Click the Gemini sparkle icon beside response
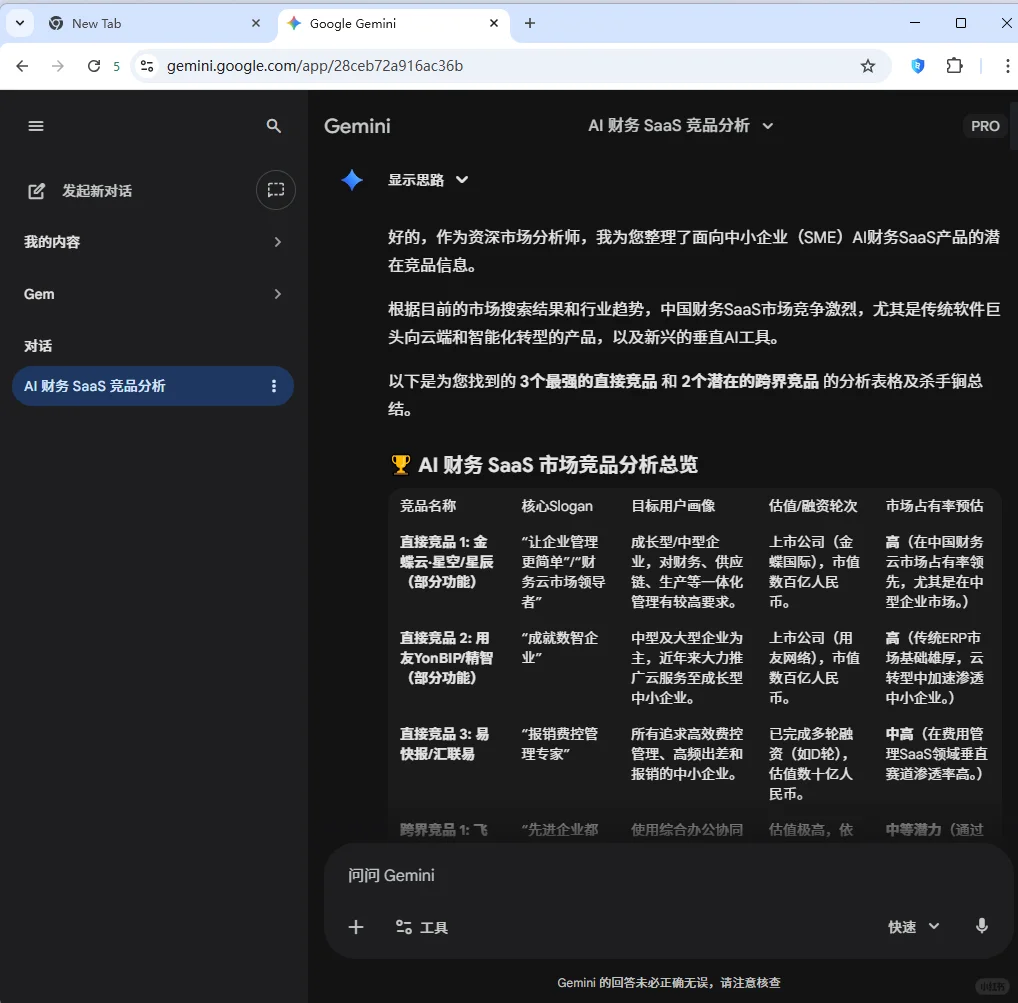Screen dimensions: 1018x1003 (352, 180)
